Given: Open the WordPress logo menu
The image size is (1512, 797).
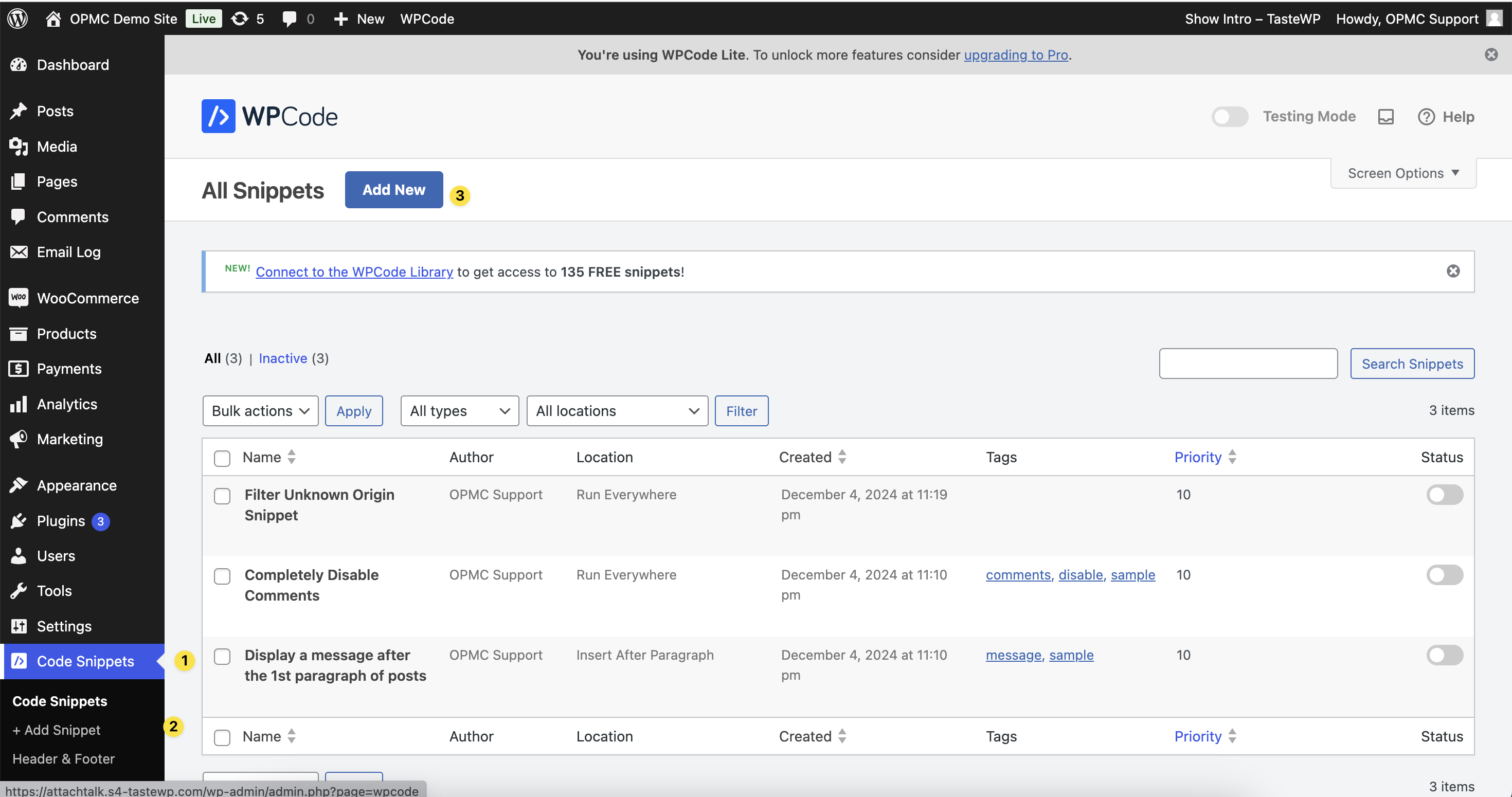Looking at the screenshot, I should coord(17,18).
